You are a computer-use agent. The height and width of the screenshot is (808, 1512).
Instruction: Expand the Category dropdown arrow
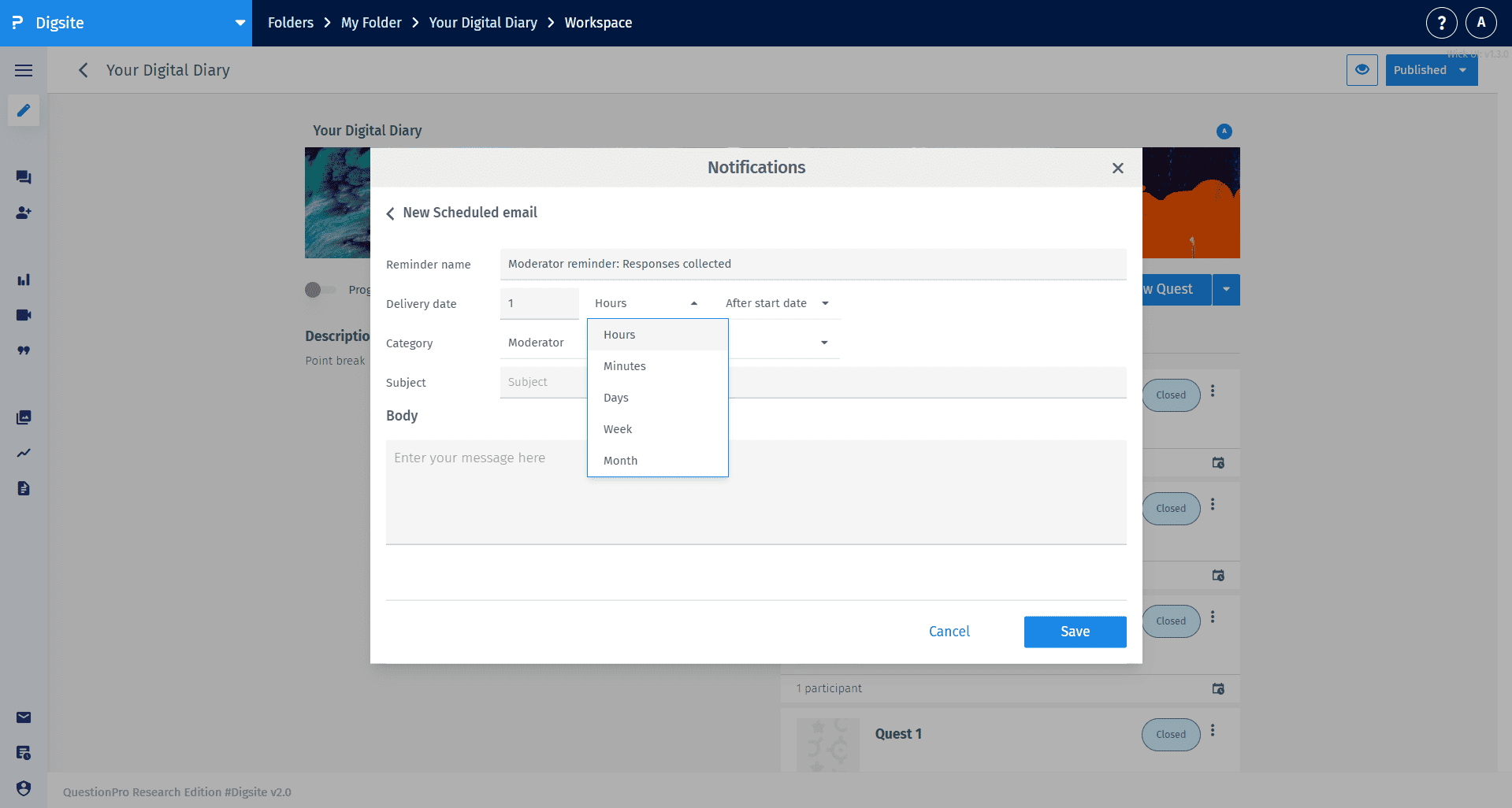coord(824,342)
